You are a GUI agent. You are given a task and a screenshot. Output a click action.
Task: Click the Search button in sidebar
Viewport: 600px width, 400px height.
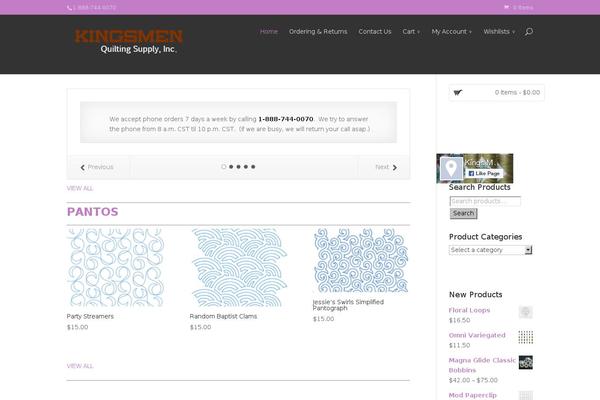click(x=463, y=214)
